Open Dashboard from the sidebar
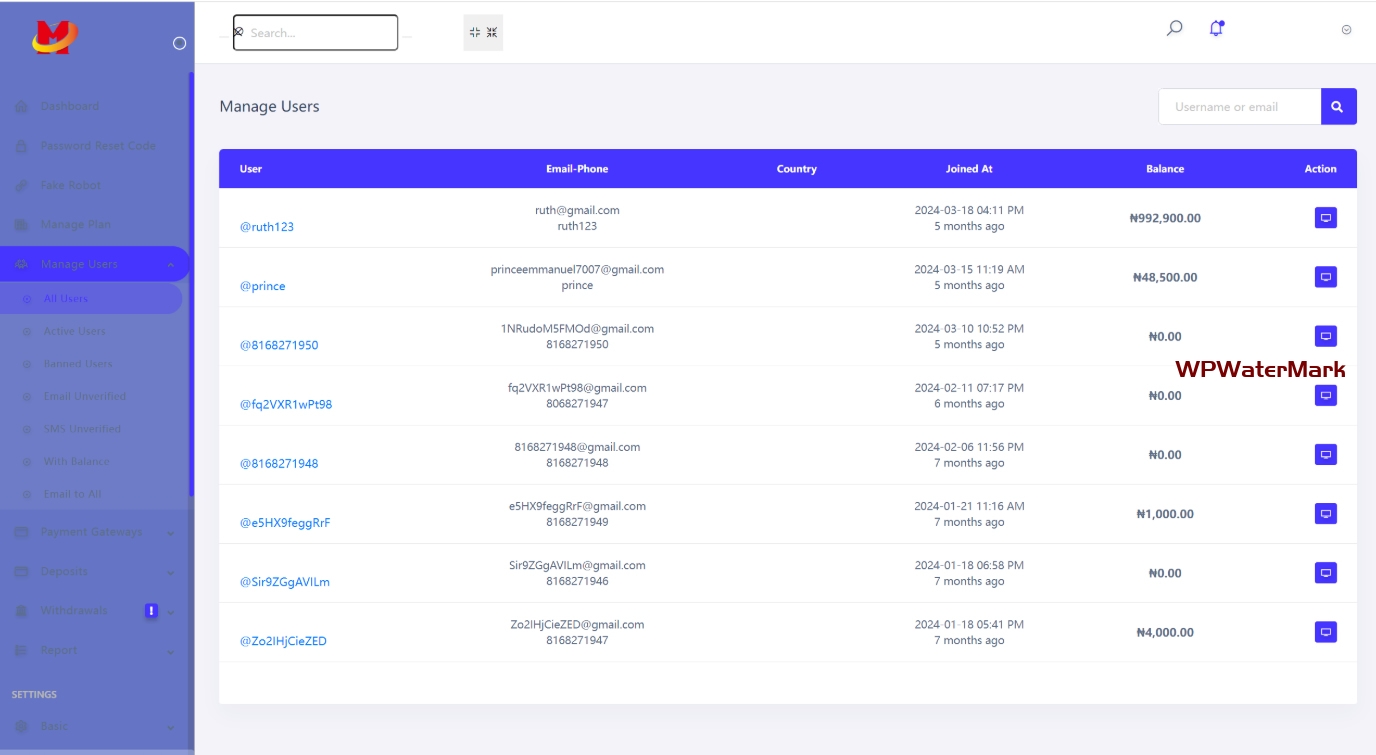Screen dimensions: 1376x755 click(x=69, y=106)
